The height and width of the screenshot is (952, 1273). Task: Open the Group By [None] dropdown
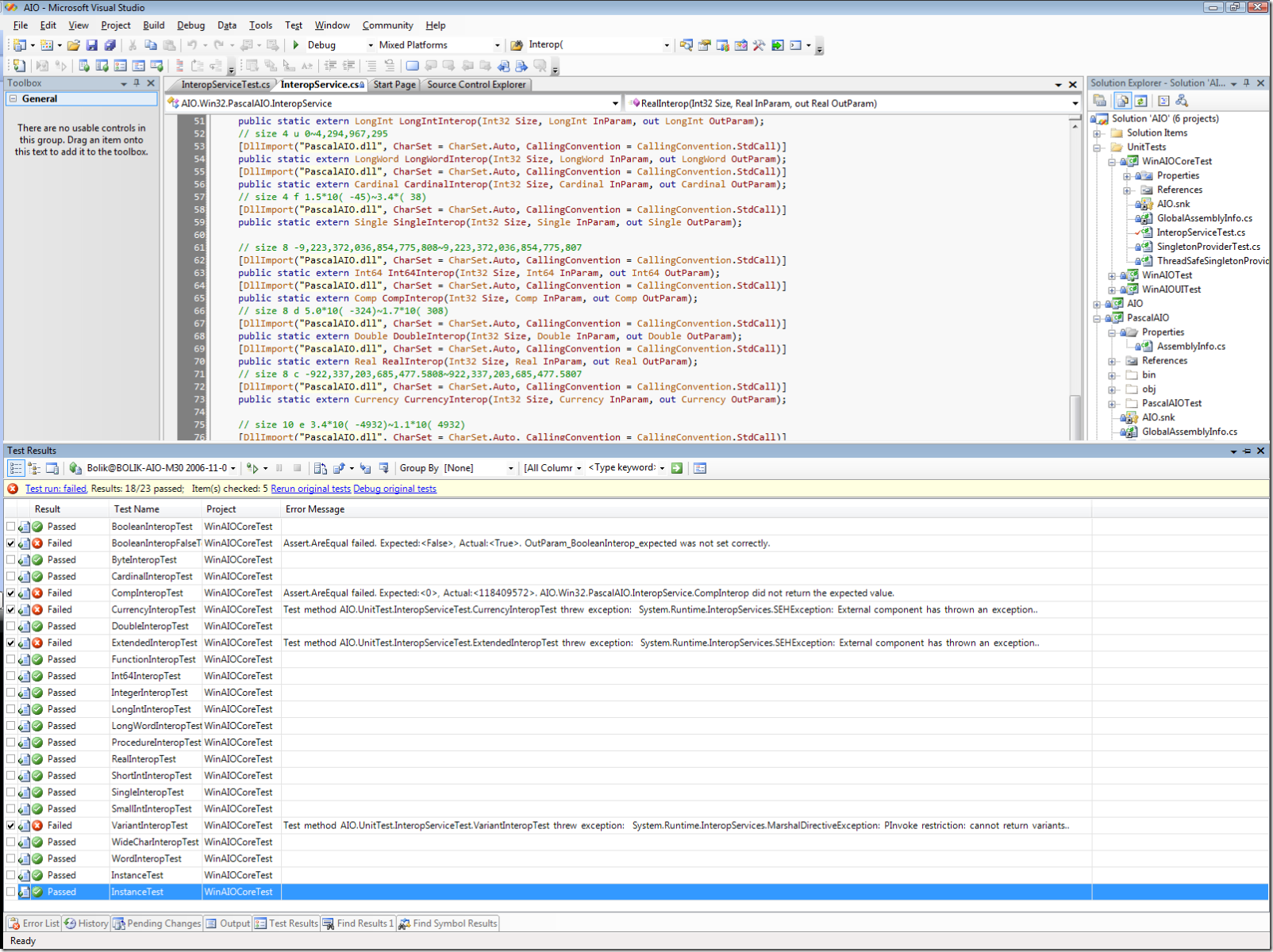pos(510,468)
